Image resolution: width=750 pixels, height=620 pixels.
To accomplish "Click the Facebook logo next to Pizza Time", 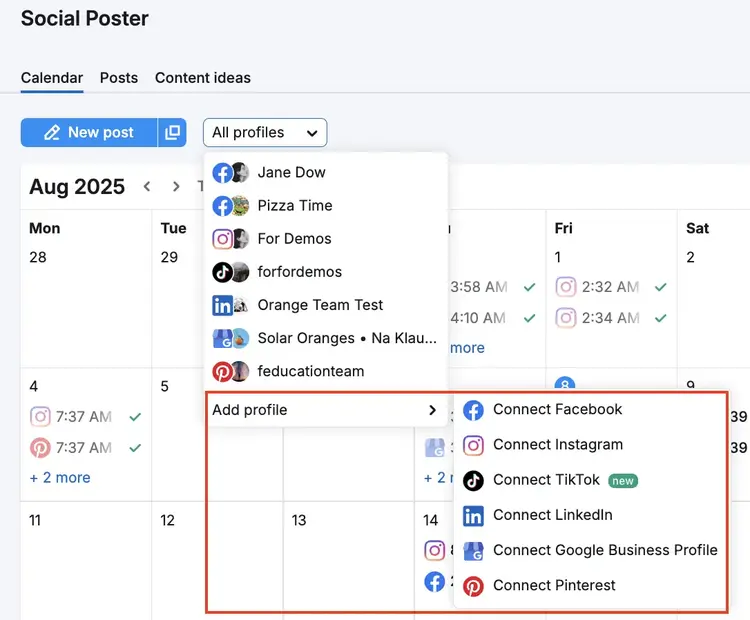I will 222,206.
